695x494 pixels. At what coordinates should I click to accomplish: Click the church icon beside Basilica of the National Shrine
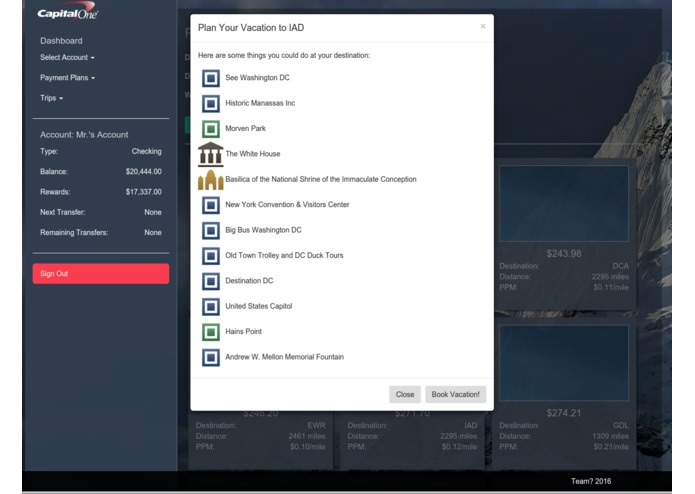[x=211, y=179]
